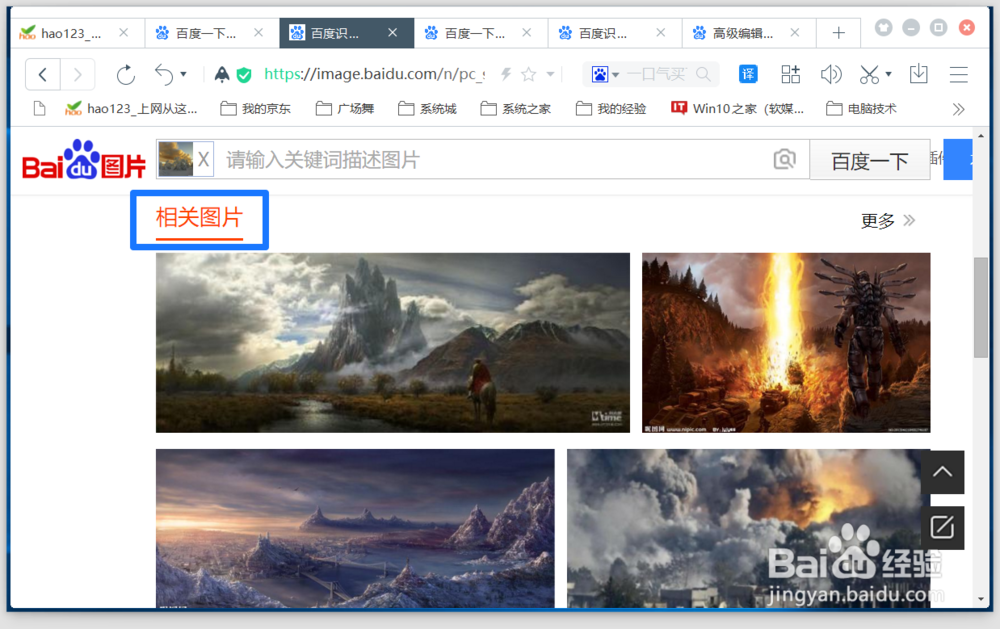Click the page vertical scrollbar thumb

pyautogui.click(x=981, y=308)
